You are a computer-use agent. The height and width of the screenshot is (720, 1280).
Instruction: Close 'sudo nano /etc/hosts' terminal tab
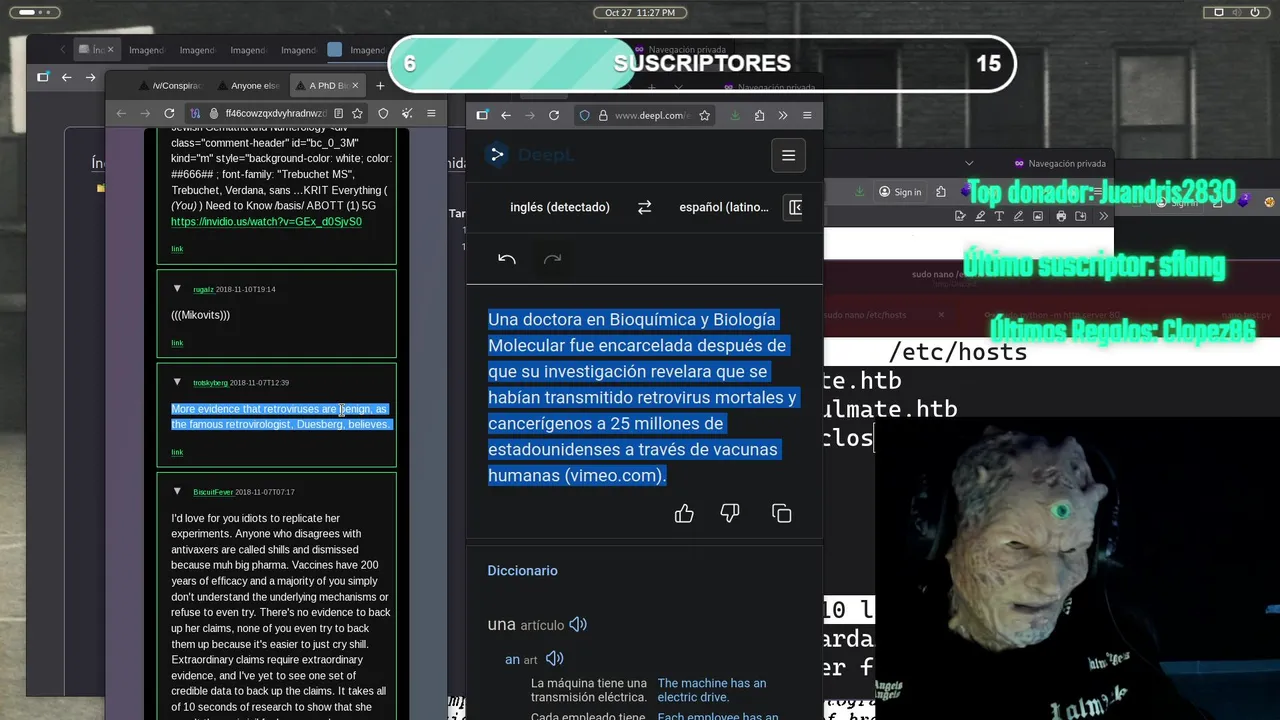(941, 315)
